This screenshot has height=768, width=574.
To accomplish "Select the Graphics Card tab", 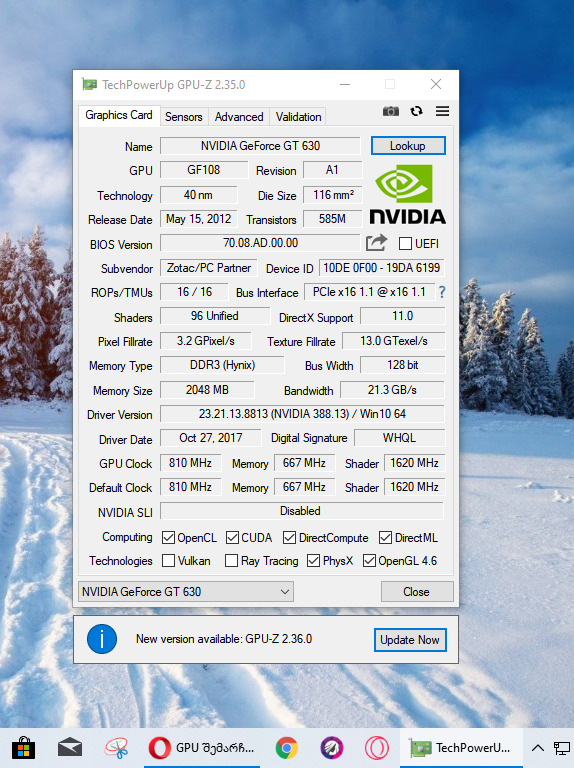I will coord(119,115).
